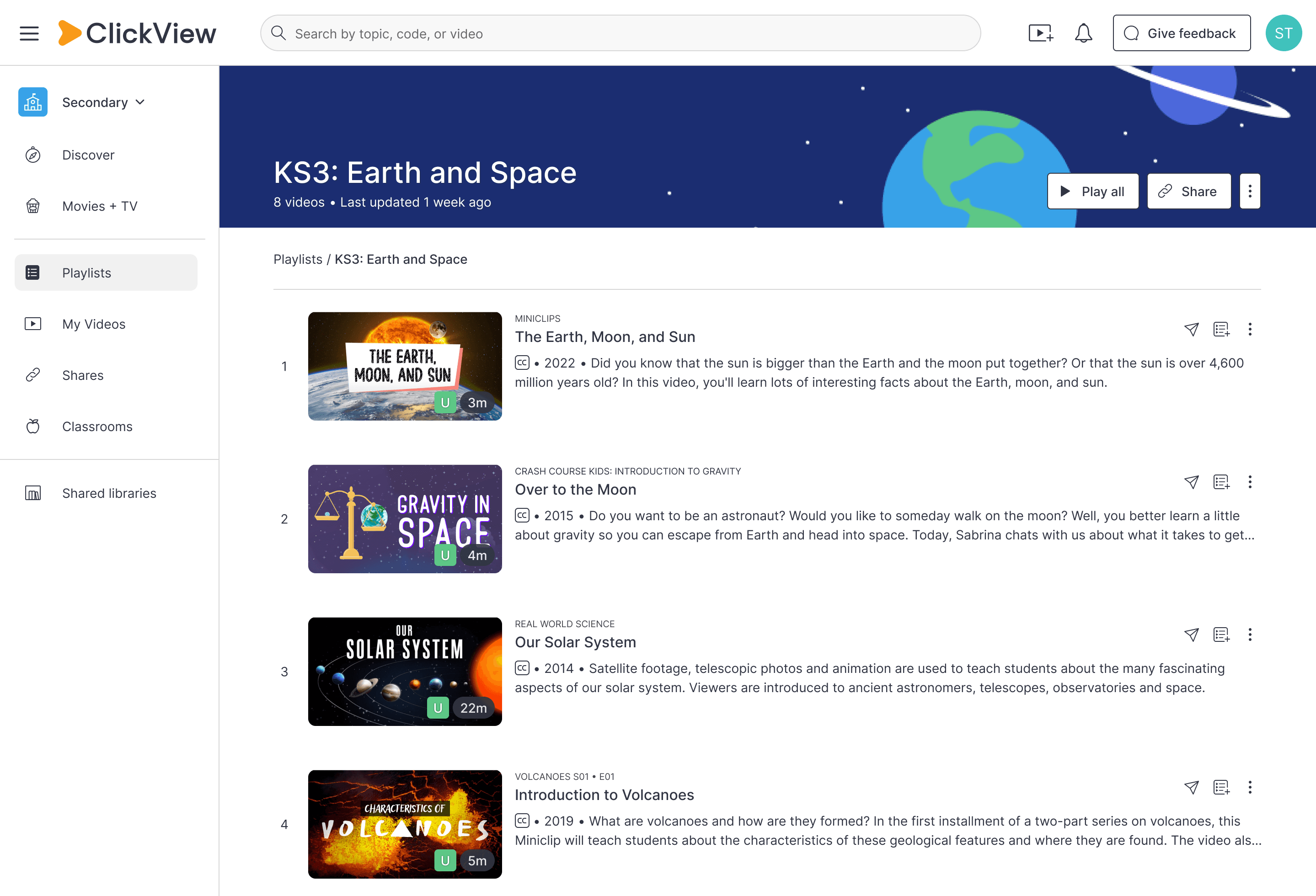Click the Playlists breadcrumb link
Screen dimensions: 1316x896
[x=298, y=259]
